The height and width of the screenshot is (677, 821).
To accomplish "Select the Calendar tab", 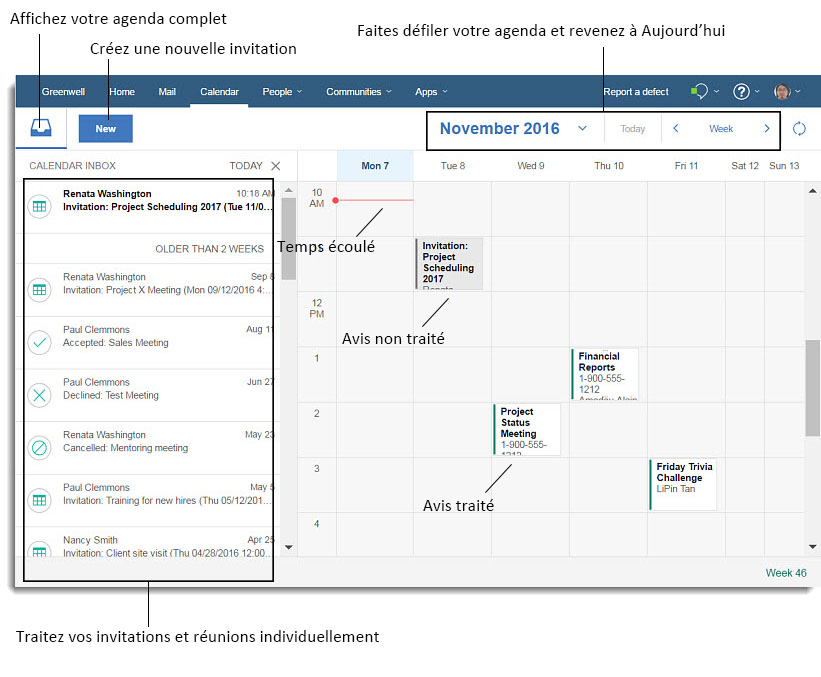I will [x=218, y=90].
